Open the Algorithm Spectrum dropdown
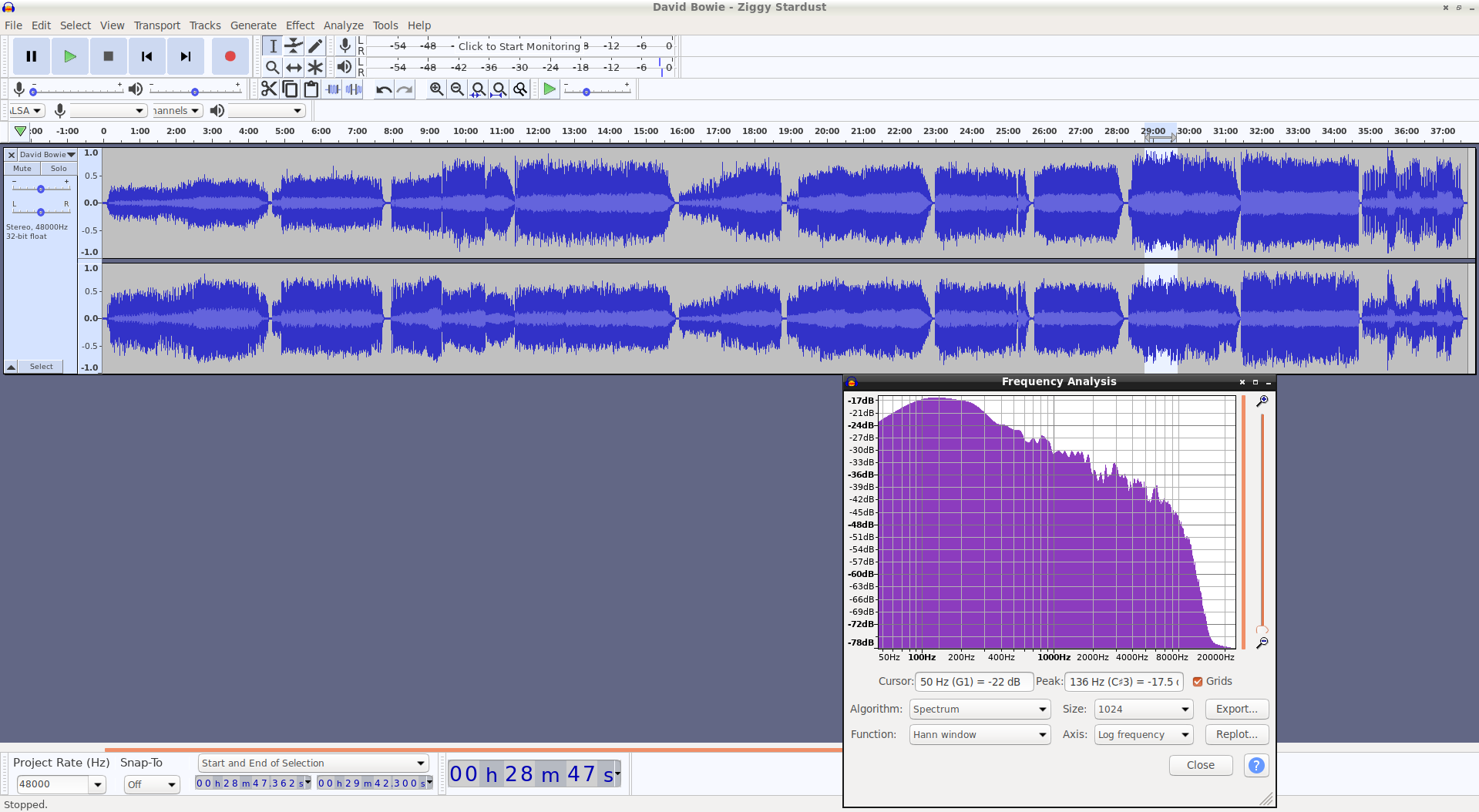 980,709
